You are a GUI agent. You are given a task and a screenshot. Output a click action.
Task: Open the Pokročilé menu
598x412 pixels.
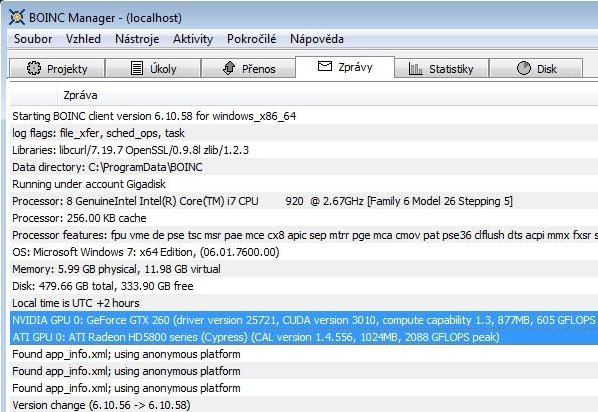[252, 39]
